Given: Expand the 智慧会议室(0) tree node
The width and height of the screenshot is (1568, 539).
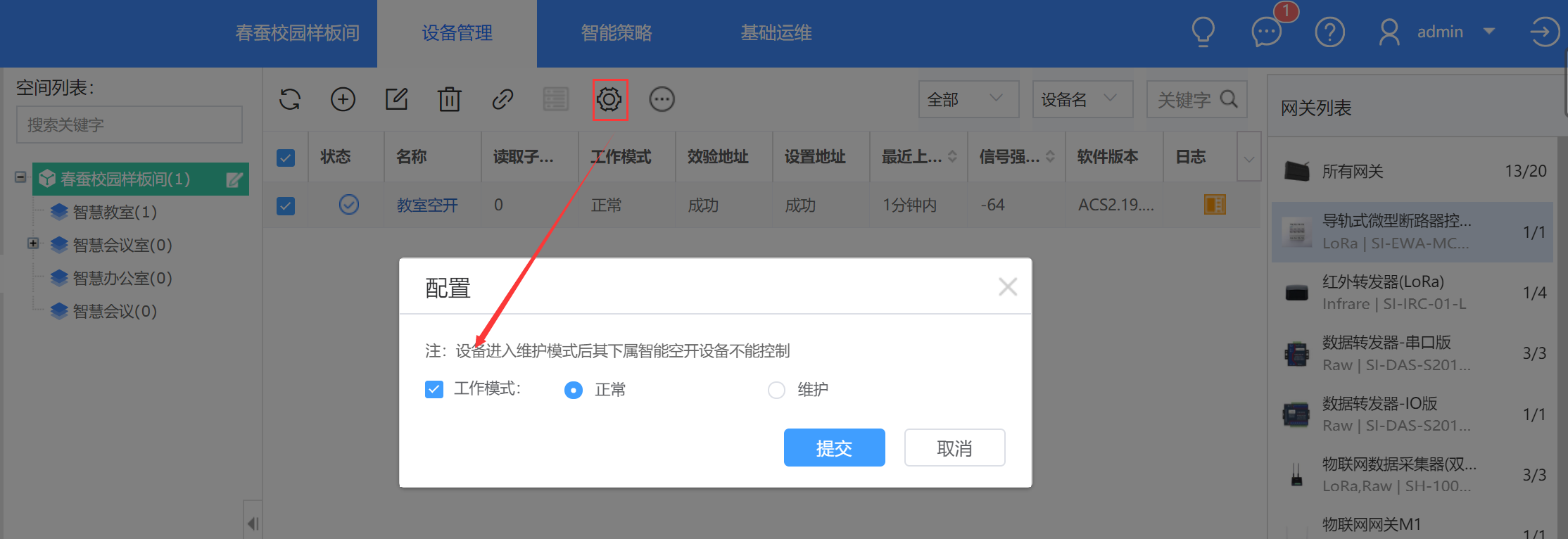Looking at the screenshot, I should point(32,243).
